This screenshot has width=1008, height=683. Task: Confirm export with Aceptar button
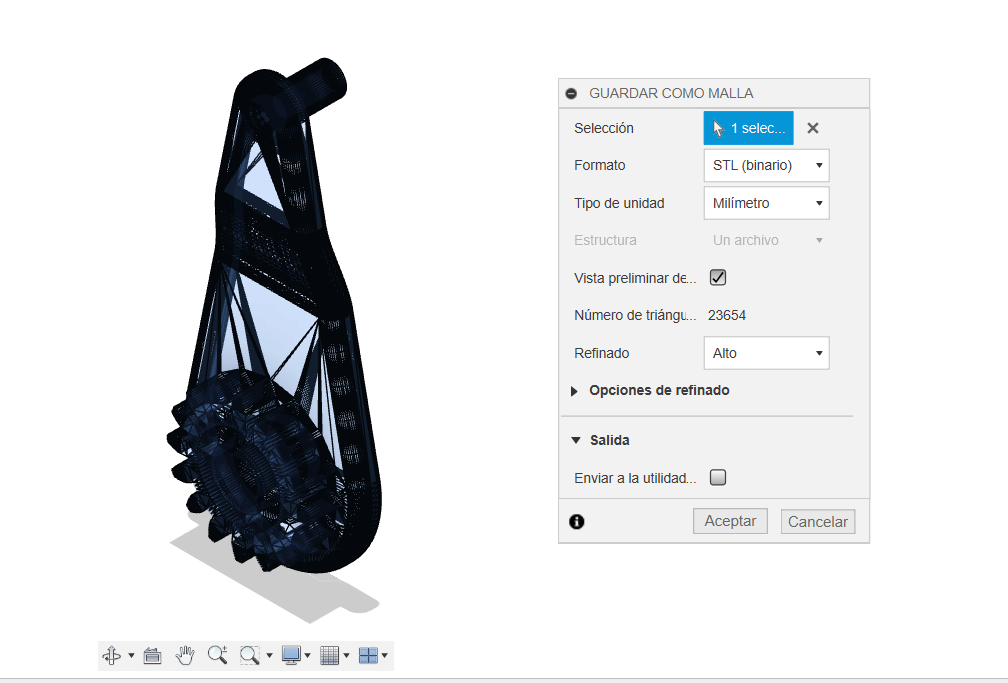pyautogui.click(x=730, y=521)
